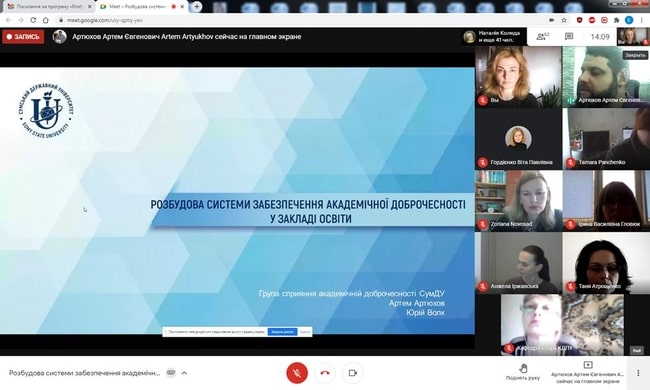The width and height of the screenshot is (650, 390).
Task: Click the camera permission icon in the address bar
Action: pyautogui.click(x=552, y=20)
